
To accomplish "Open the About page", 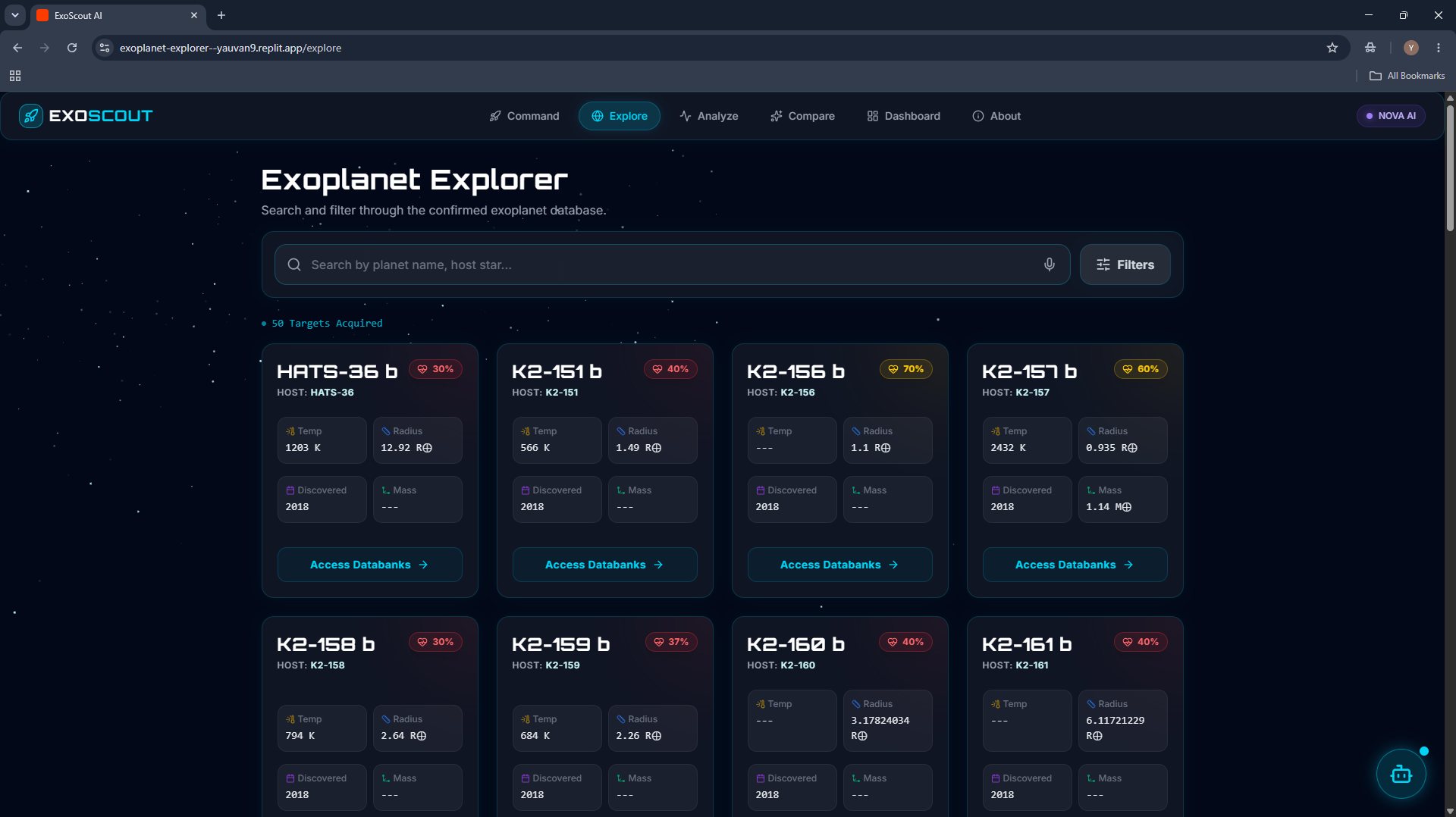I will coord(996,116).
